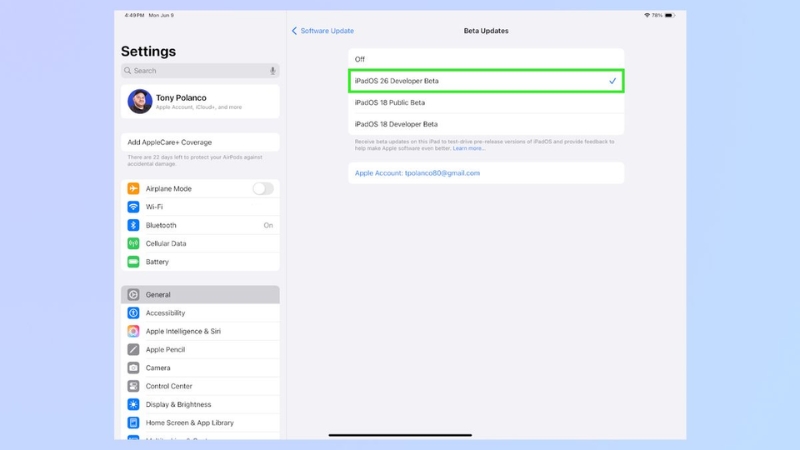Tap the back chevron beside Software Update
This screenshot has width=800, height=450.
click(x=294, y=31)
